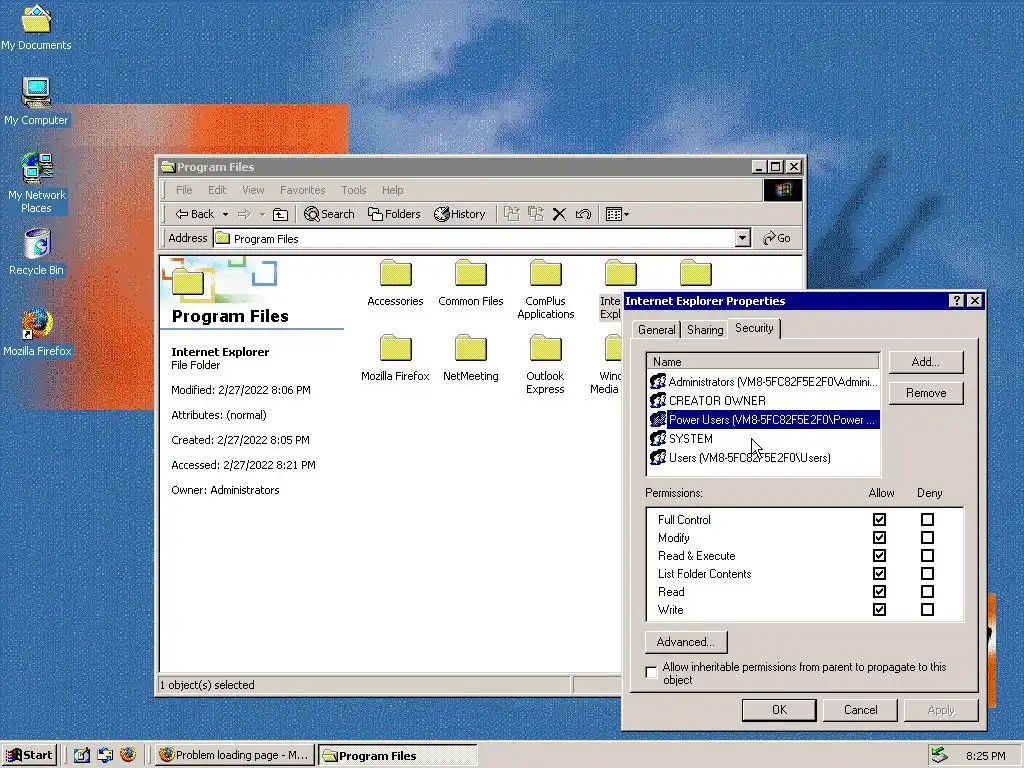This screenshot has height=768, width=1024.
Task: Check Deny for Read
Action: click(927, 591)
